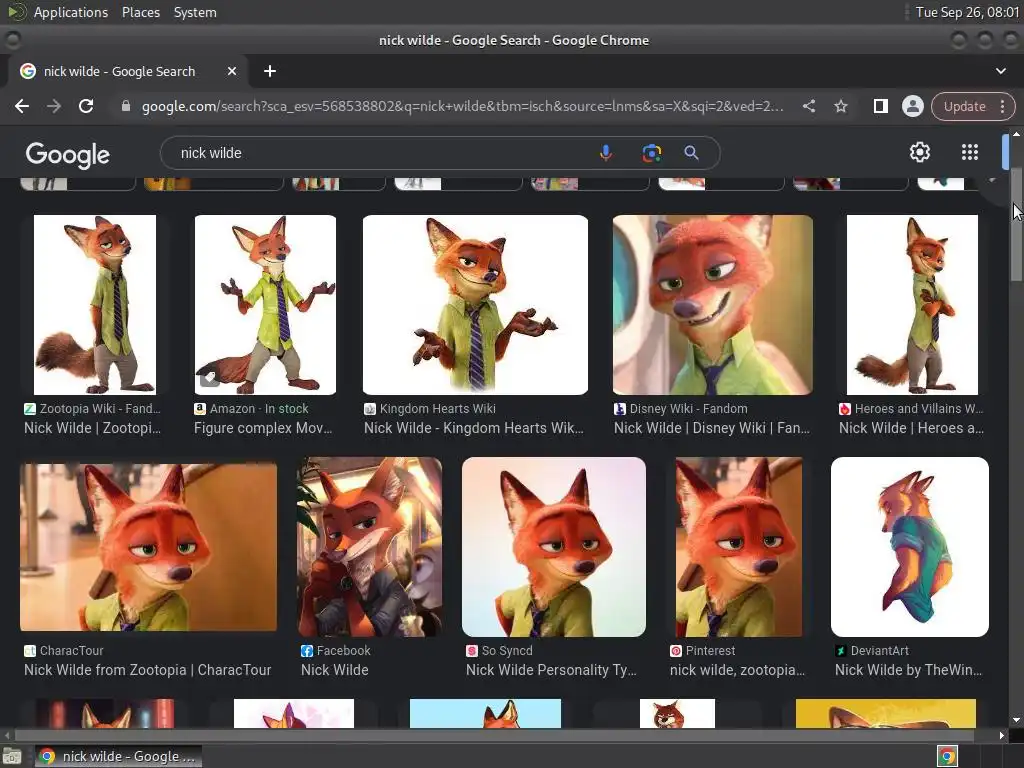Click the vertical scrollbar thumb
Image resolution: width=1024 pixels, height=768 pixels.
click(x=1016, y=225)
